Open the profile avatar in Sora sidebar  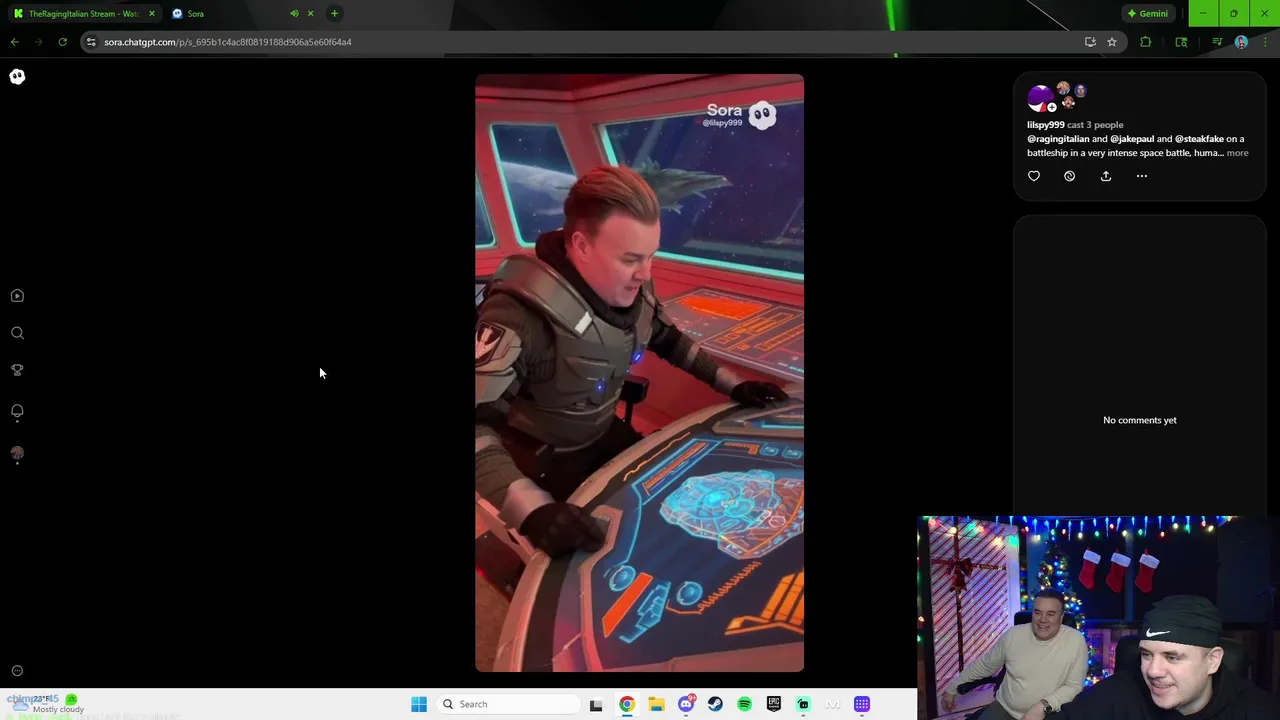(x=17, y=453)
